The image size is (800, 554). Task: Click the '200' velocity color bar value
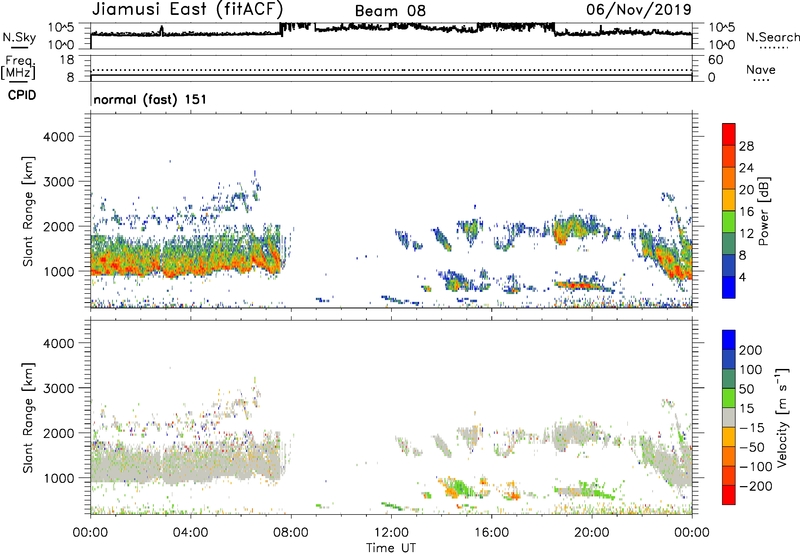[x=751, y=350]
